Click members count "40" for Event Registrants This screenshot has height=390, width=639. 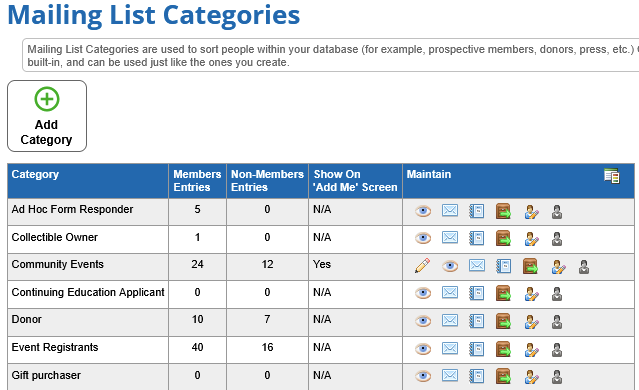(x=198, y=347)
